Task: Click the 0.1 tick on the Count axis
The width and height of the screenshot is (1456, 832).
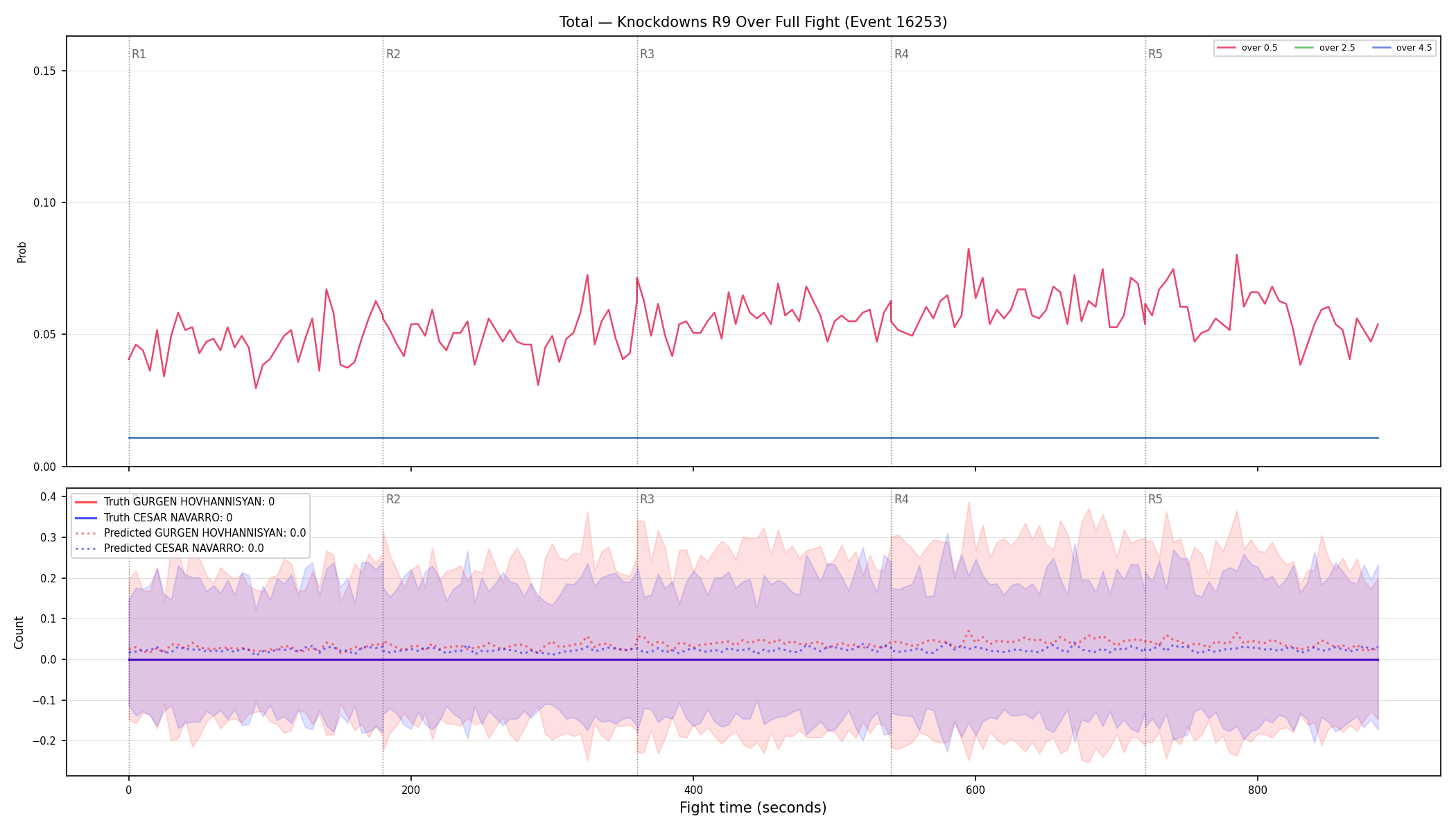Action: pyautogui.click(x=49, y=619)
